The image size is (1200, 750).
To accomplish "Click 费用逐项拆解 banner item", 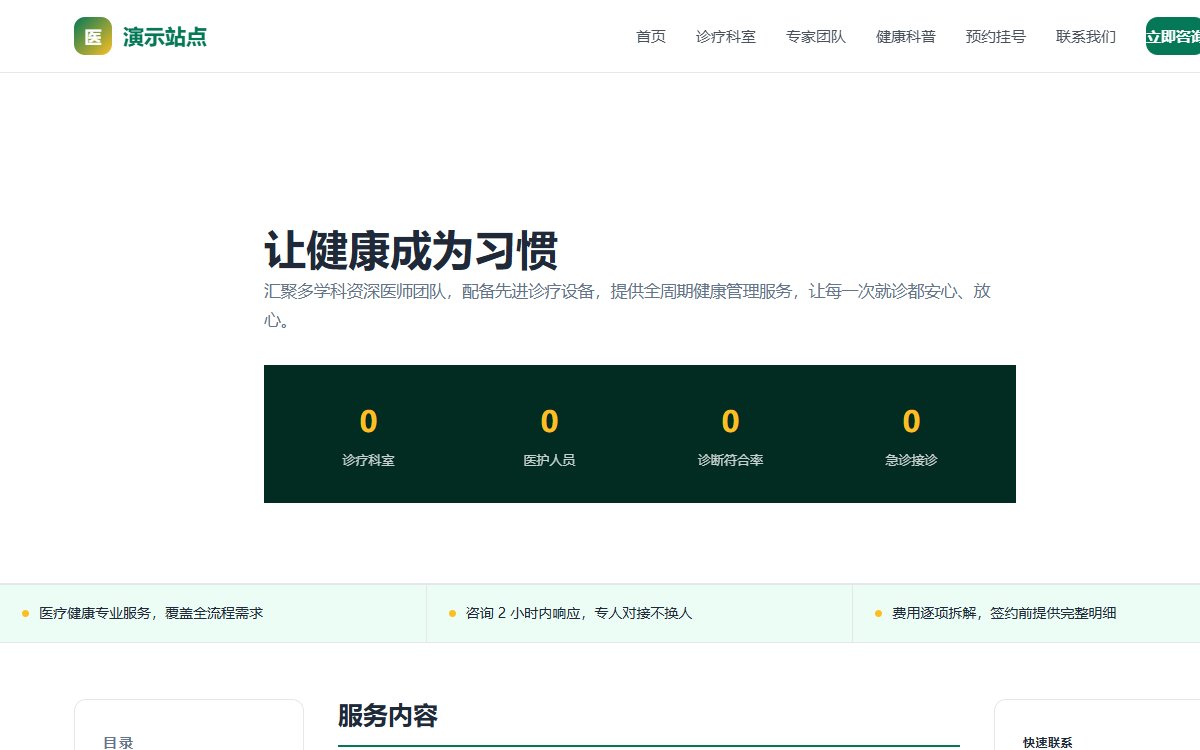I will coord(1026,613).
